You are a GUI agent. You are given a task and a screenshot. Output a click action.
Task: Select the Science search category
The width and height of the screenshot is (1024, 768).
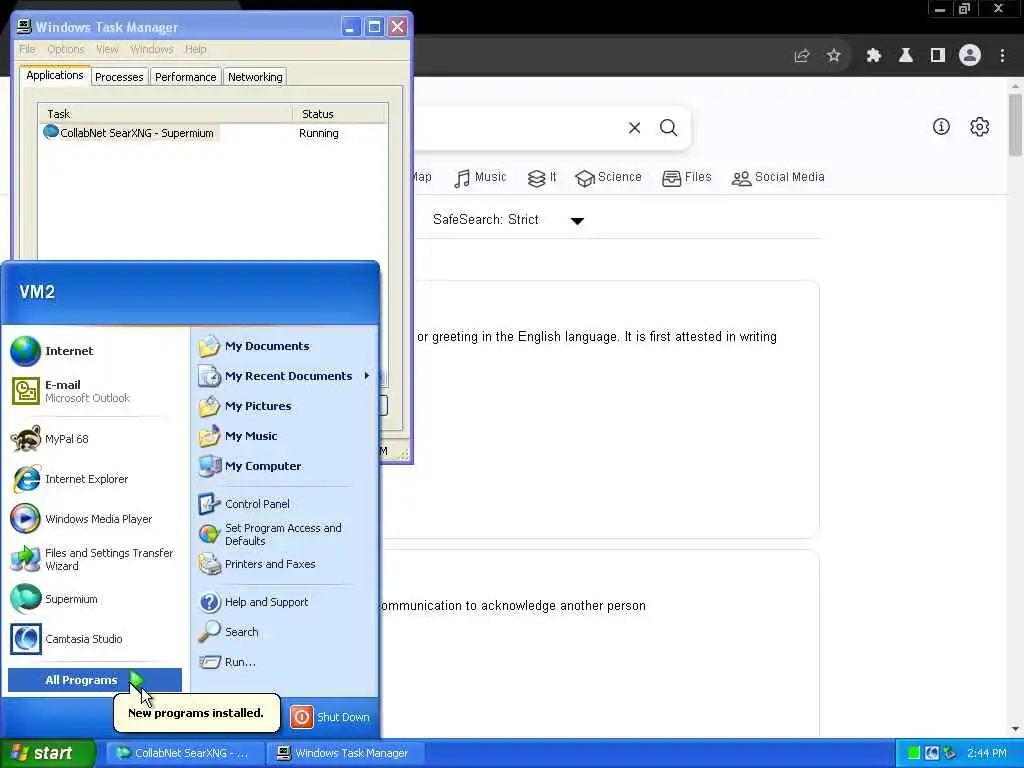pos(608,178)
